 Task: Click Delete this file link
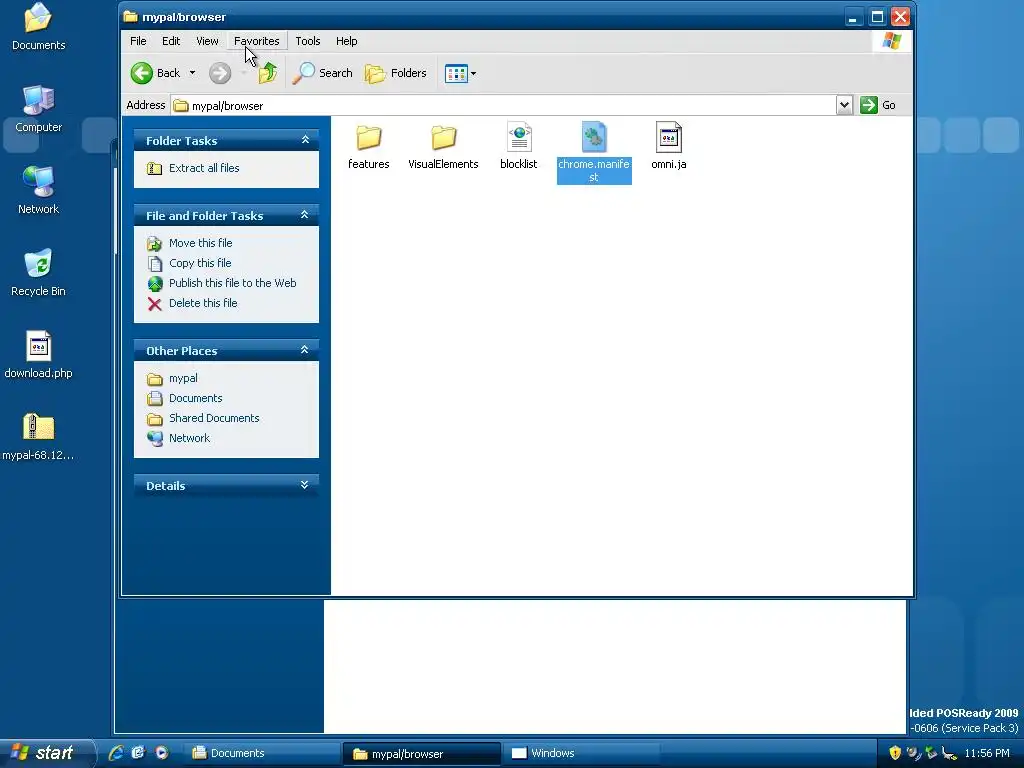coord(202,303)
